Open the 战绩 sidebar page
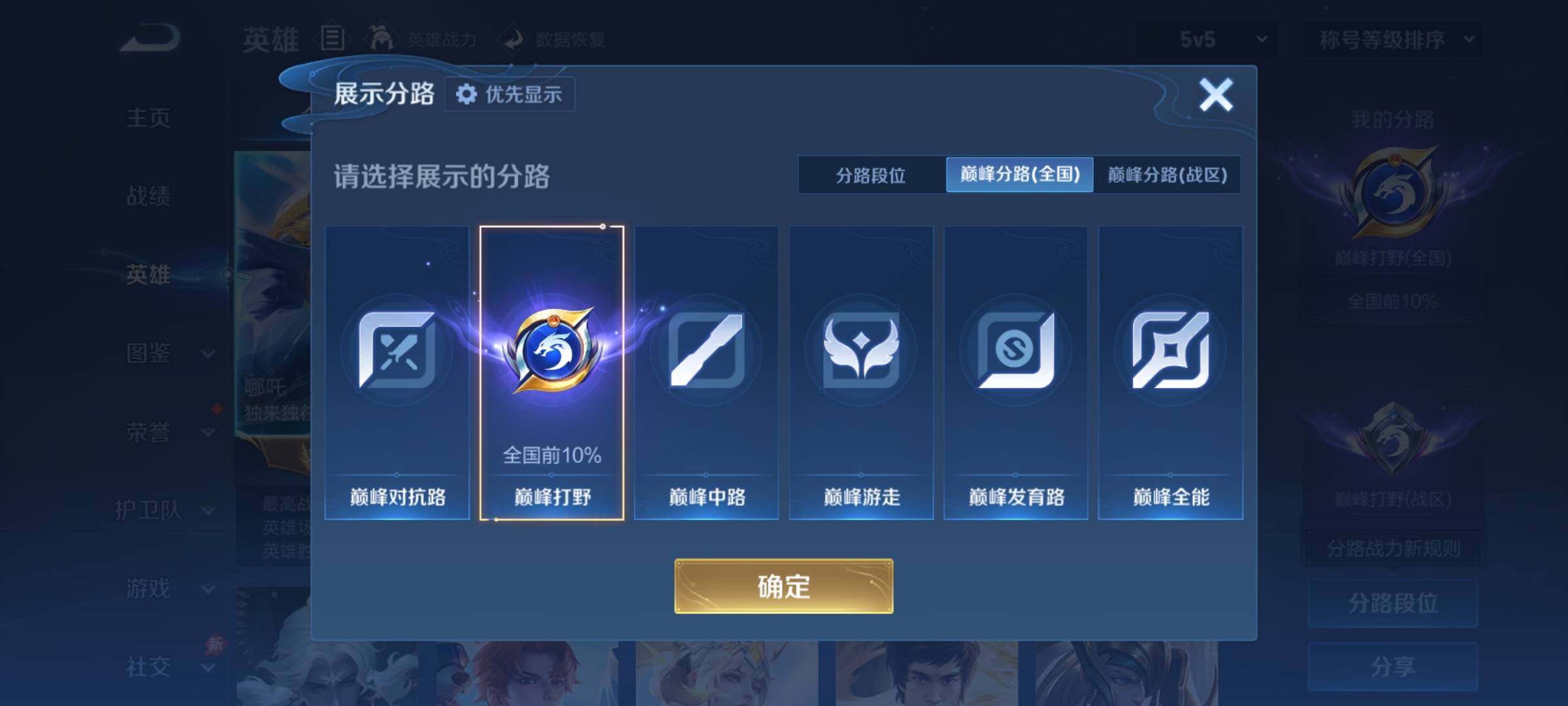Image resolution: width=1568 pixels, height=706 pixels. [x=149, y=196]
